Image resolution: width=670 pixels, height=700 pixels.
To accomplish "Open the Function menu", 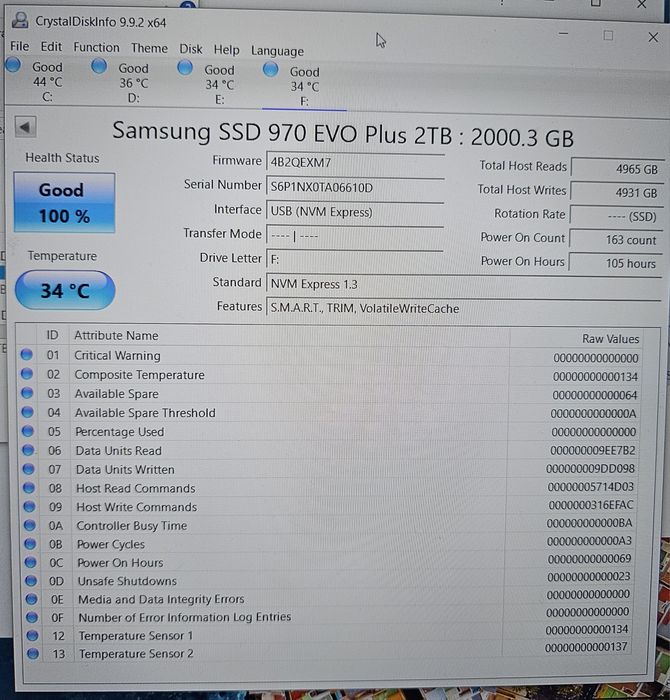I will (96, 47).
